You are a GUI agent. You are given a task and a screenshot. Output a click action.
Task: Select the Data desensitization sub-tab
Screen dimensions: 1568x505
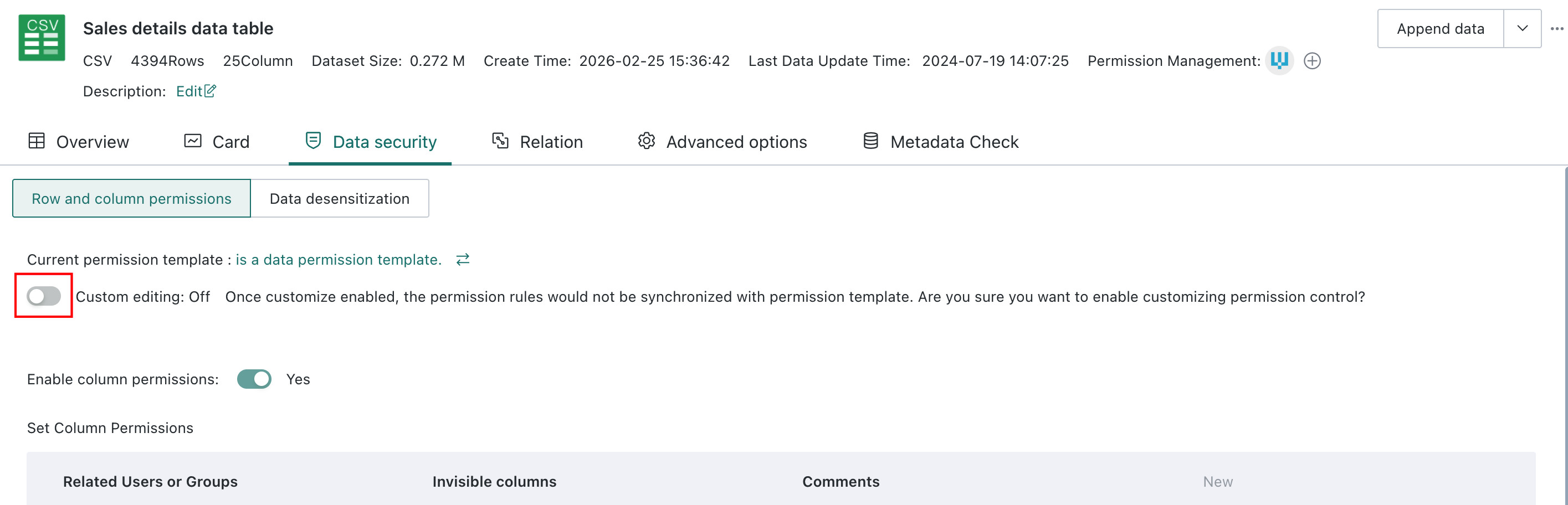[x=340, y=198]
